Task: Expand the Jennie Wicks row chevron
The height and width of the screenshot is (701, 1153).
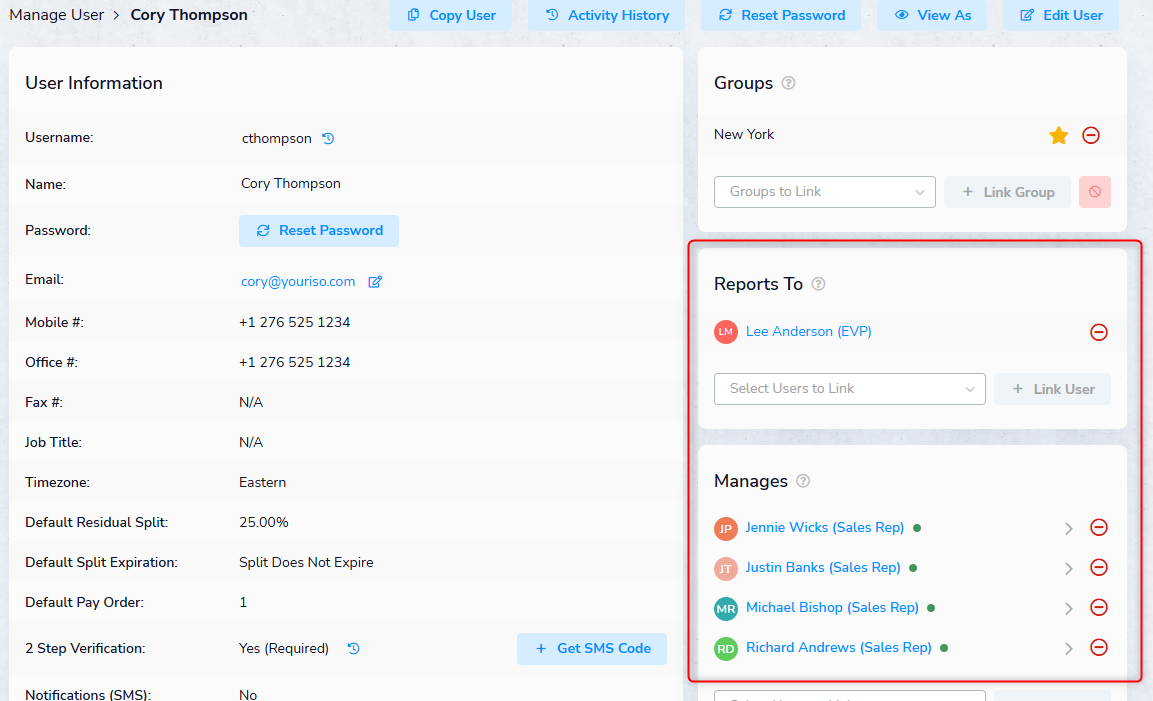Action: (1068, 529)
